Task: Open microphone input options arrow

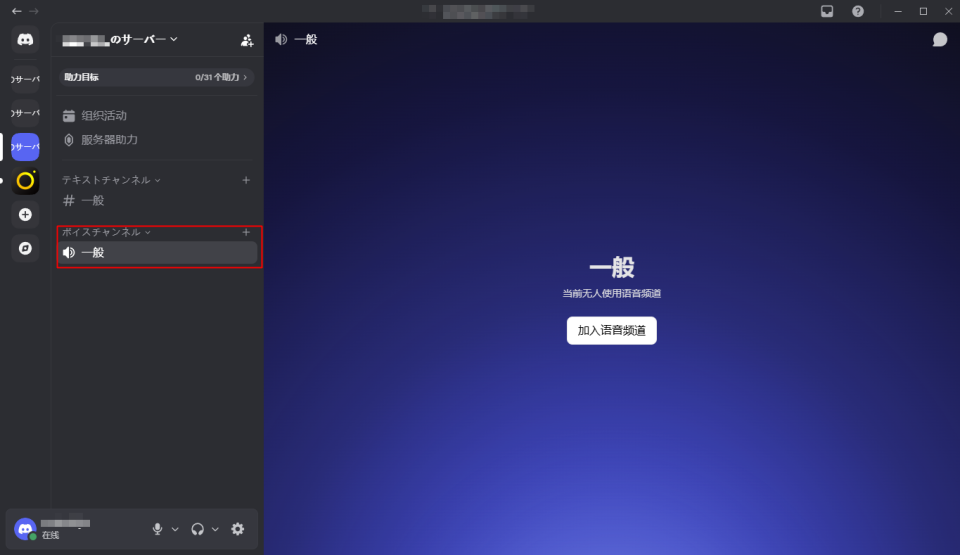Action: coord(175,529)
